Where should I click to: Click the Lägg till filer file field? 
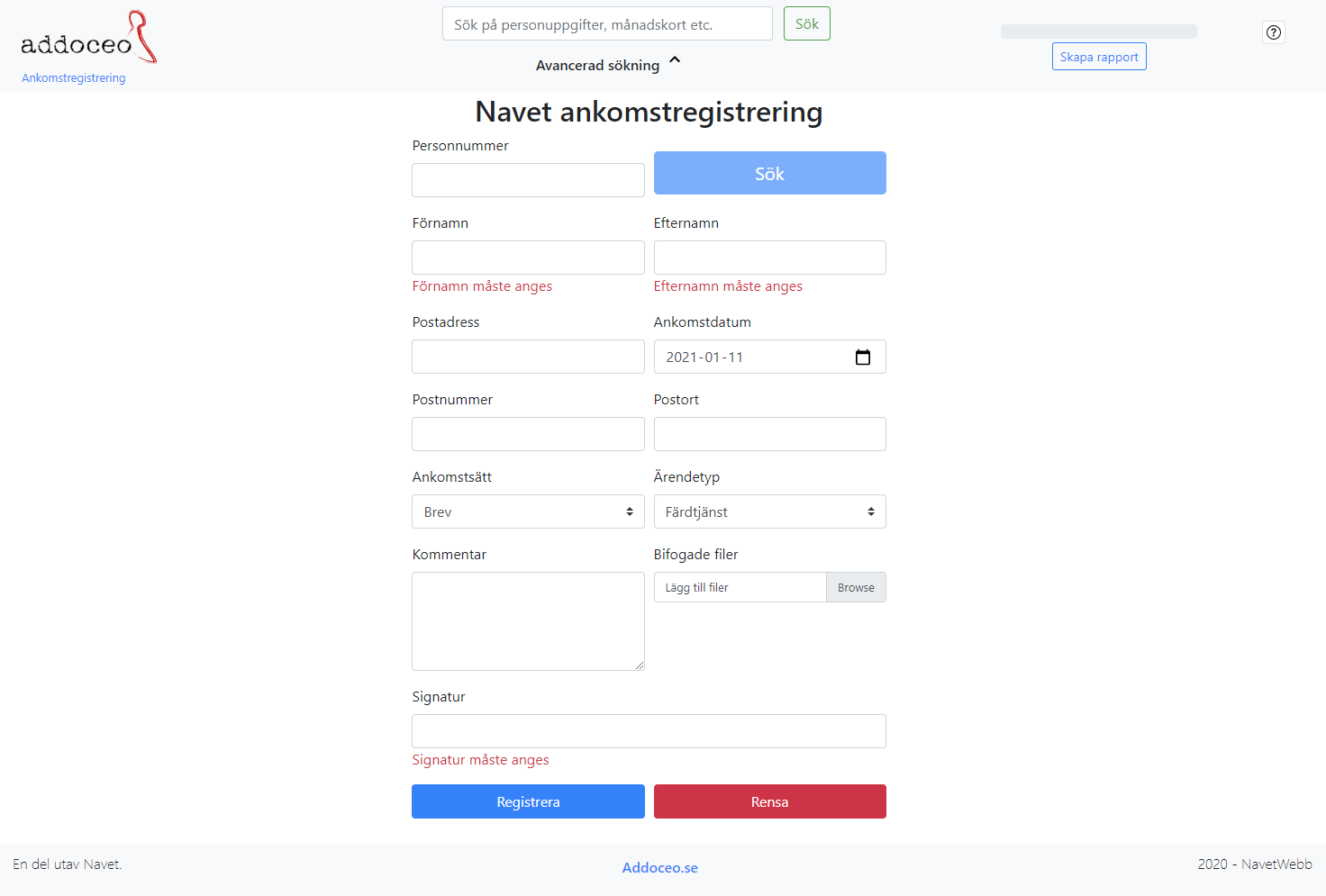coord(740,587)
